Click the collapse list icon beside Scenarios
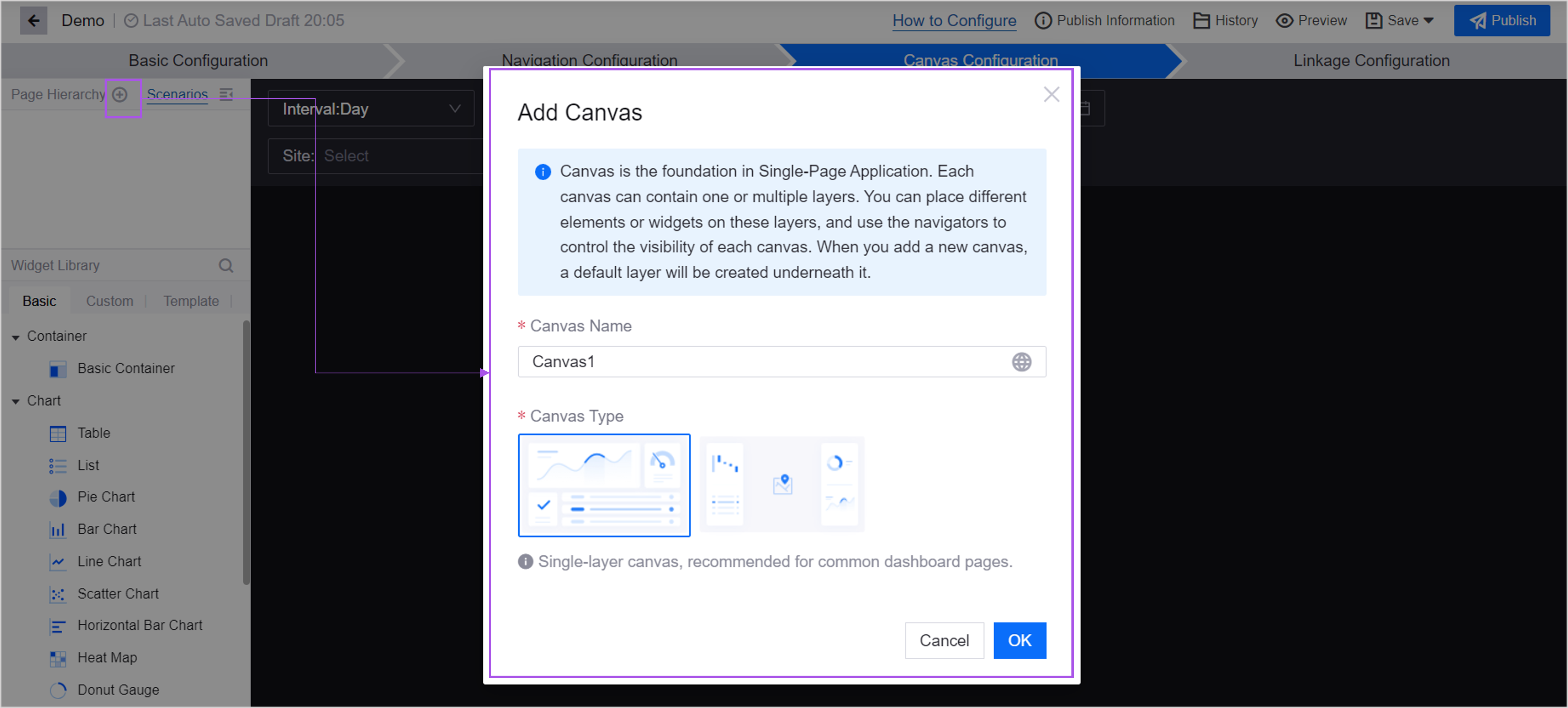The height and width of the screenshot is (708, 1568). pos(227,94)
